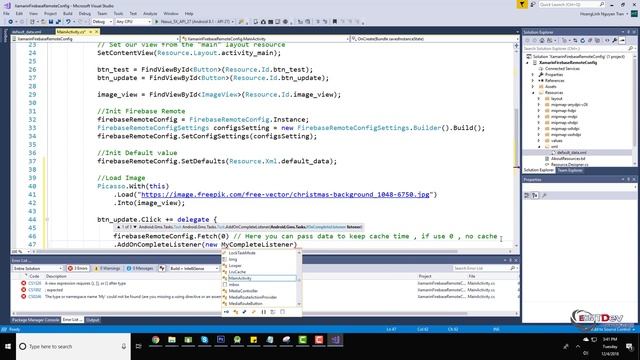Open the Entire Solution scope dropdown
Image resolution: width=640 pixels, height=360 pixels.
[x=37, y=268]
